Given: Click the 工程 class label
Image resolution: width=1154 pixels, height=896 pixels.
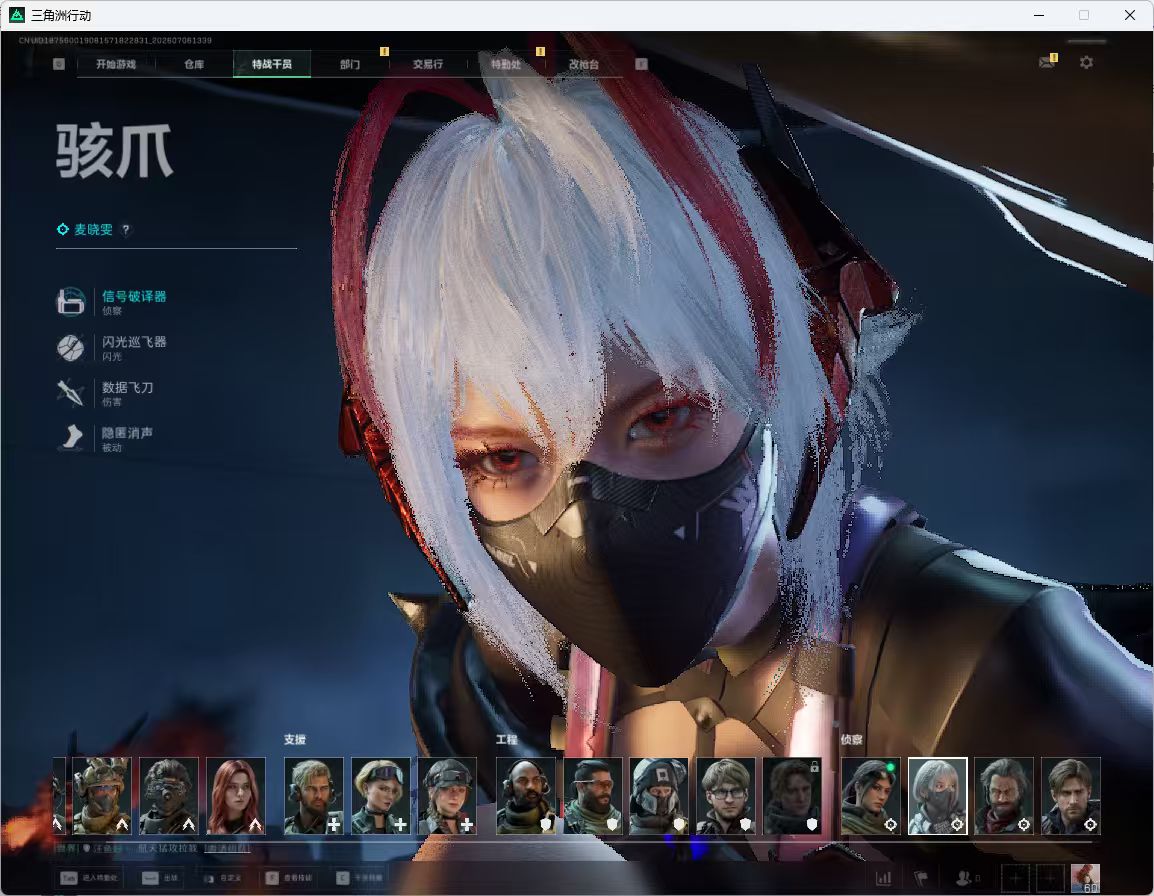Looking at the screenshot, I should [x=506, y=739].
